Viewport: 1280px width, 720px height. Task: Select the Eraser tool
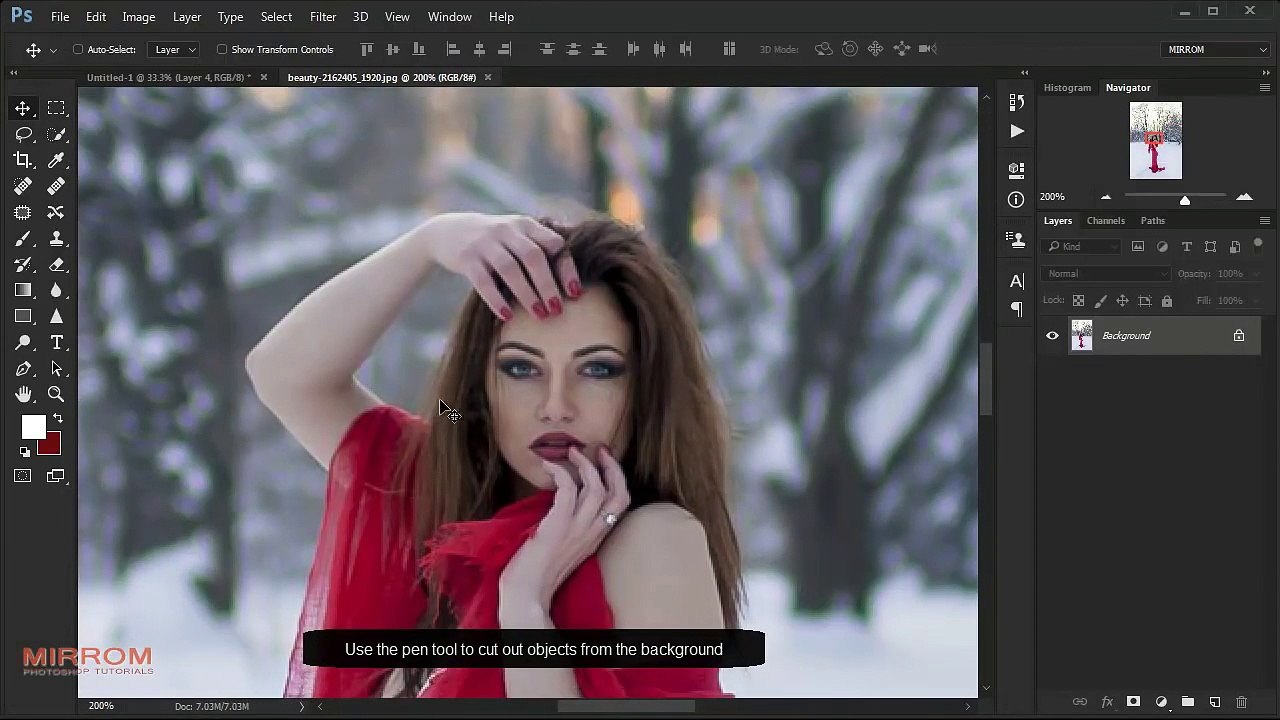(x=56, y=264)
